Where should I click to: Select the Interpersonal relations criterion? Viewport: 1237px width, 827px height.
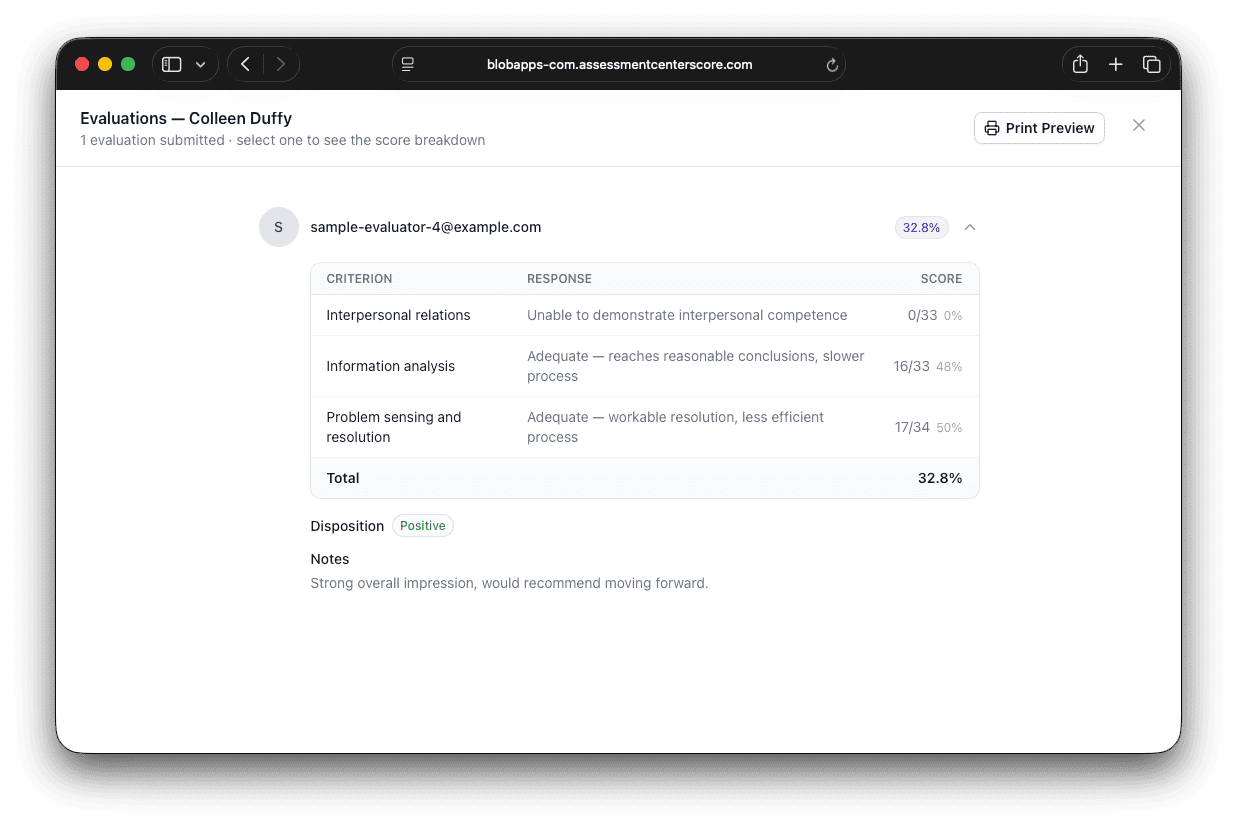tap(398, 315)
